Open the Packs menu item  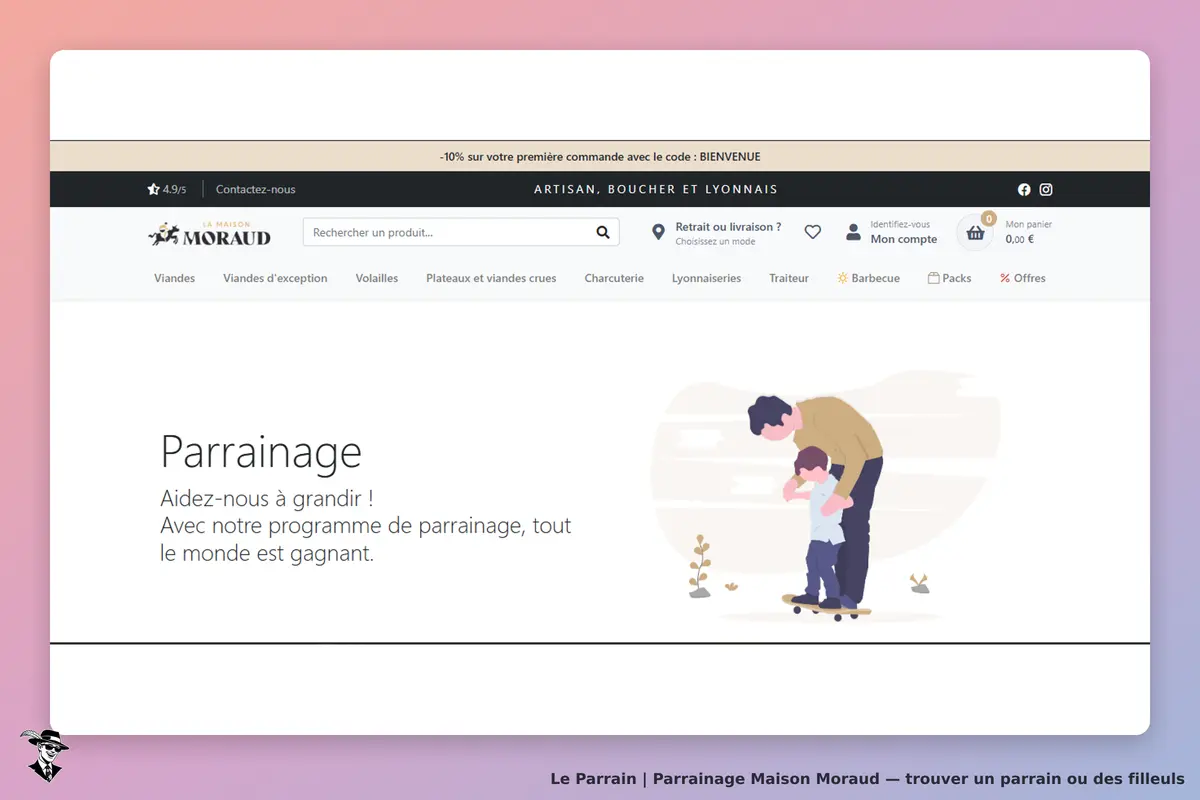950,278
